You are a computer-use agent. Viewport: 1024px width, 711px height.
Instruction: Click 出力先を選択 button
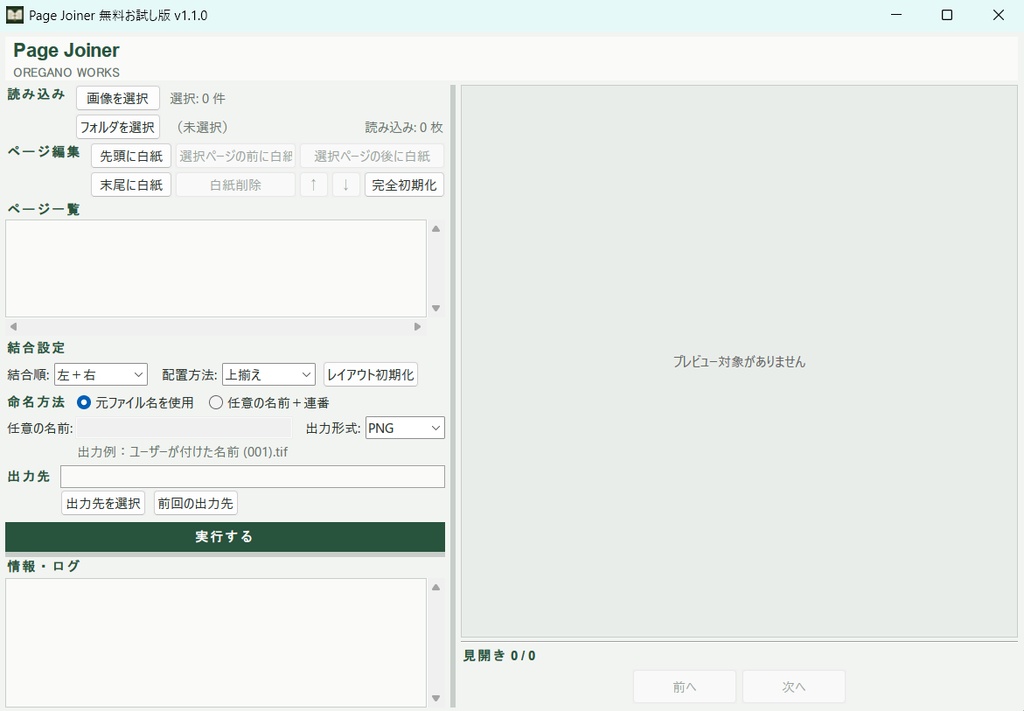point(103,503)
